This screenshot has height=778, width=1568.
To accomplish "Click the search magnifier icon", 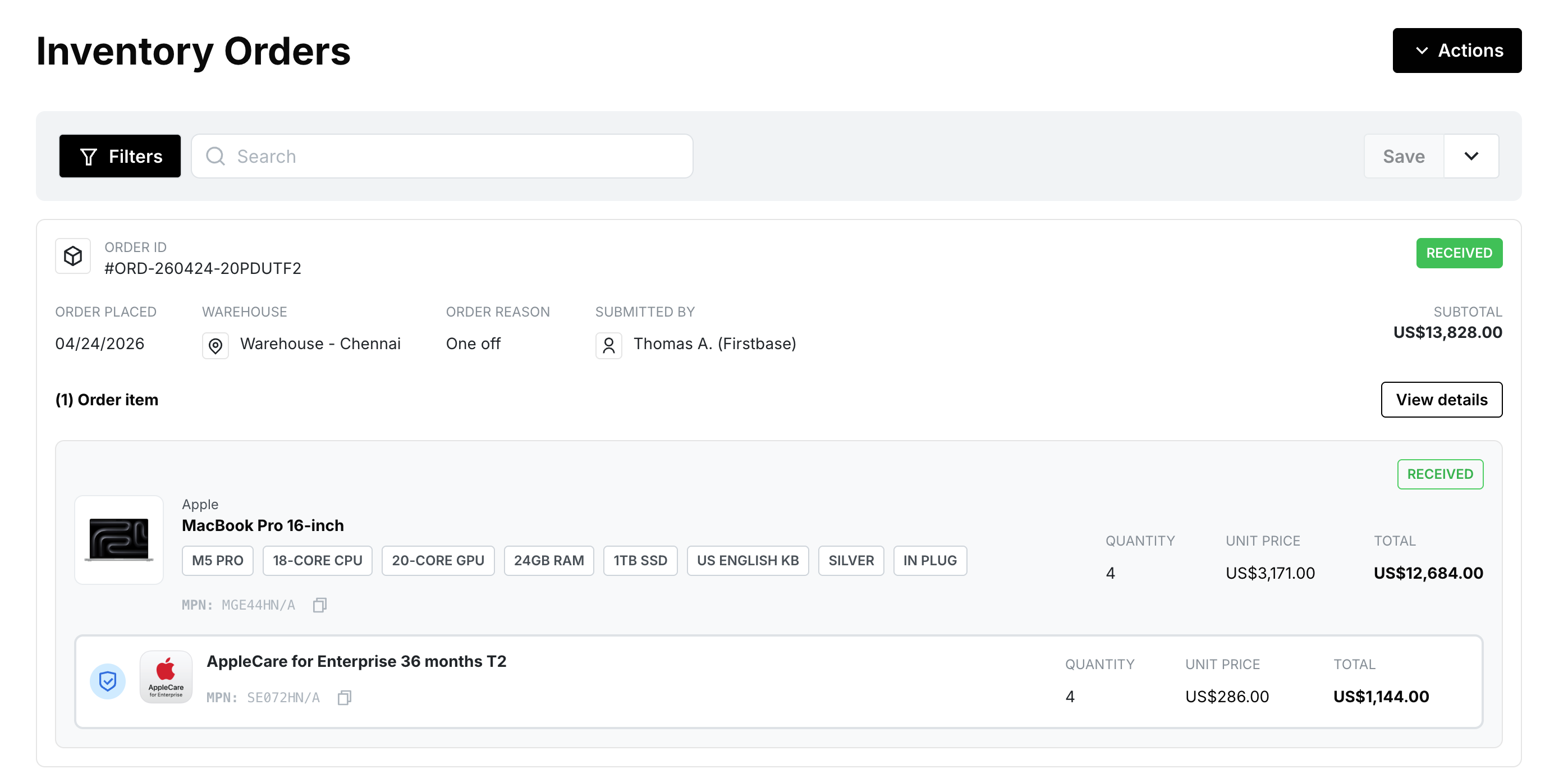I will tap(216, 157).
